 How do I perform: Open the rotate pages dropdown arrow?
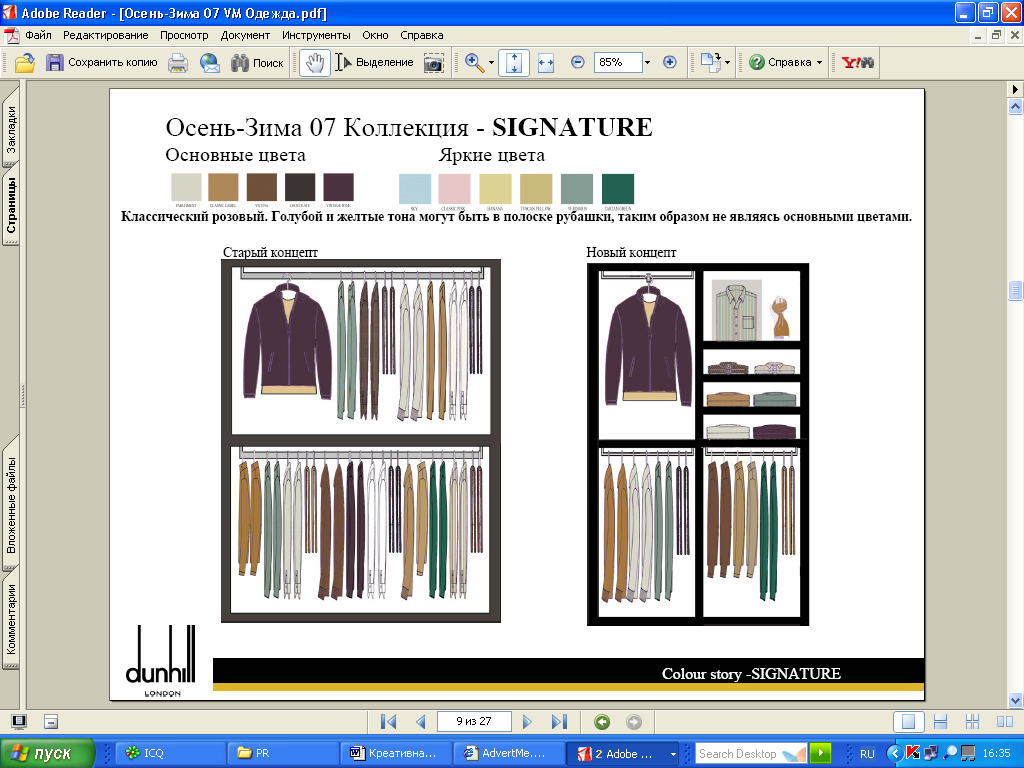pyautogui.click(x=728, y=63)
